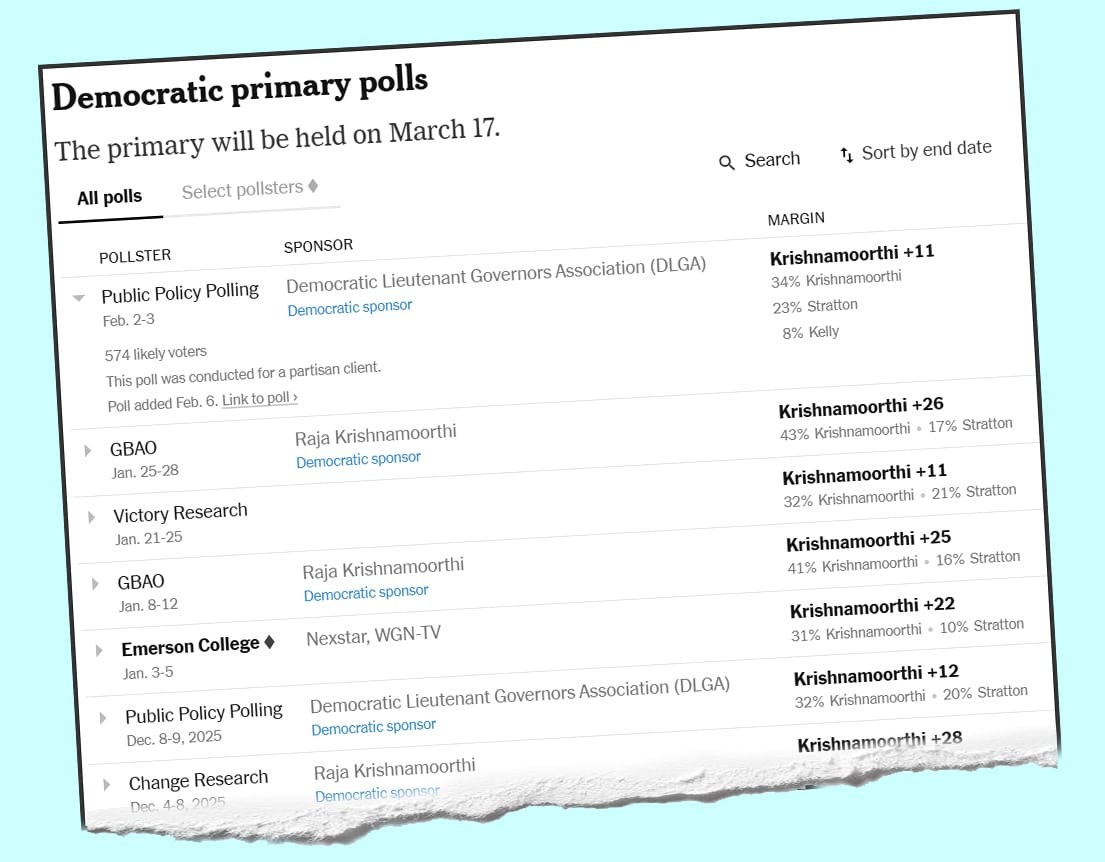Switch to the All polls tab

click(110, 197)
